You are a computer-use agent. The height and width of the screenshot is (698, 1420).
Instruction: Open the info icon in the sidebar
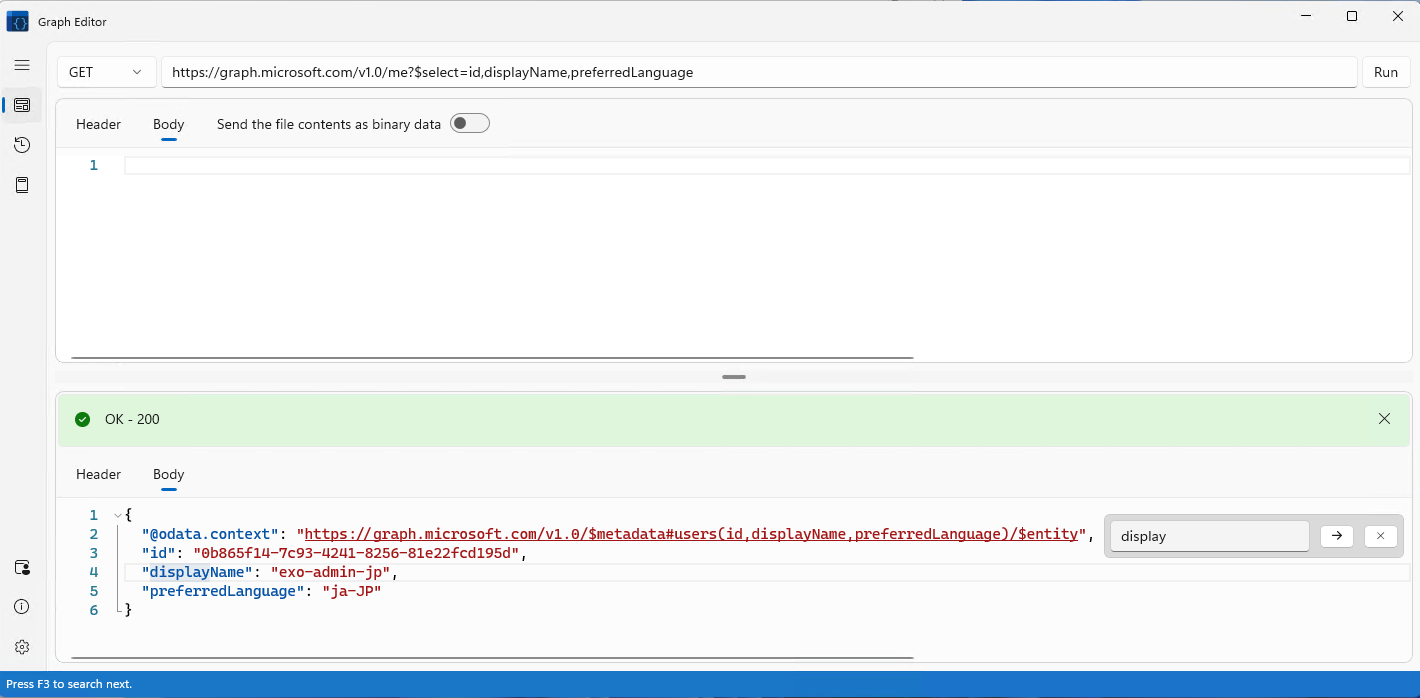(22, 607)
